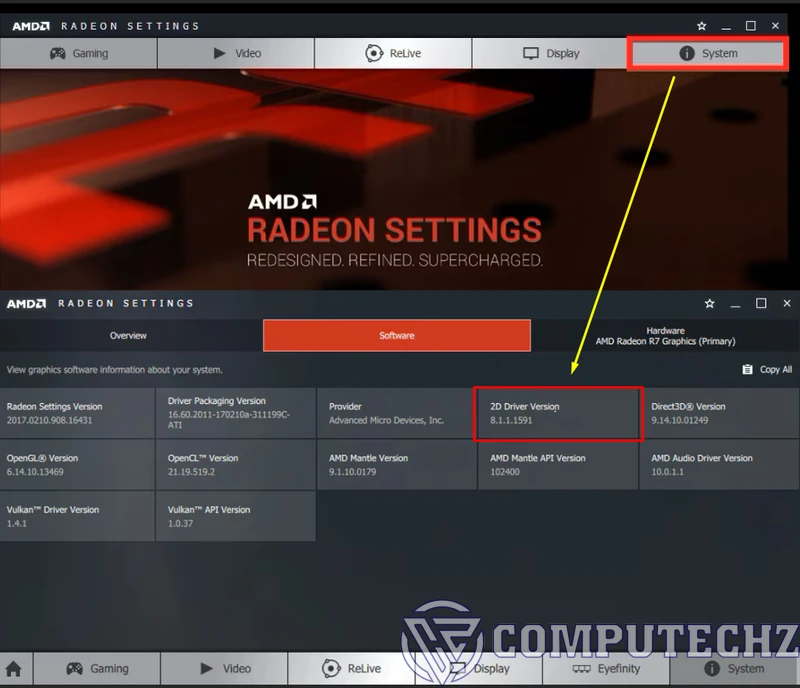Select ReLive tab in the splash window

pyautogui.click(x=393, y=53)
